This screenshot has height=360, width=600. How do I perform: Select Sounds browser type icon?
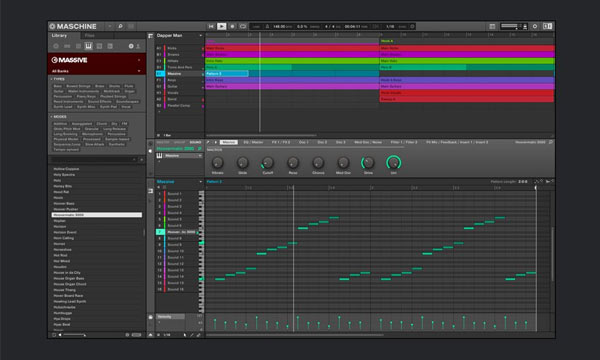[x=78, y=46]
